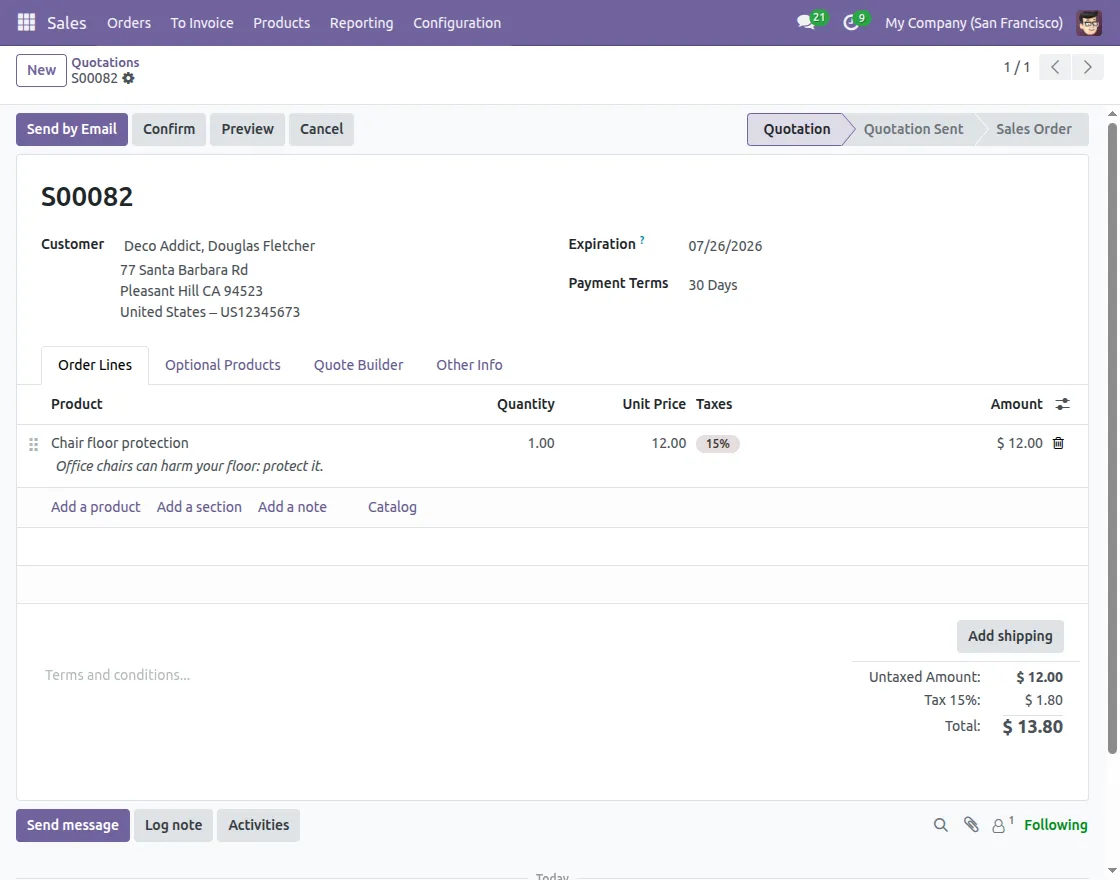This screenshot has height=880, width=1120.
Task: Open the Catalog link
Action: pos(392,507)
